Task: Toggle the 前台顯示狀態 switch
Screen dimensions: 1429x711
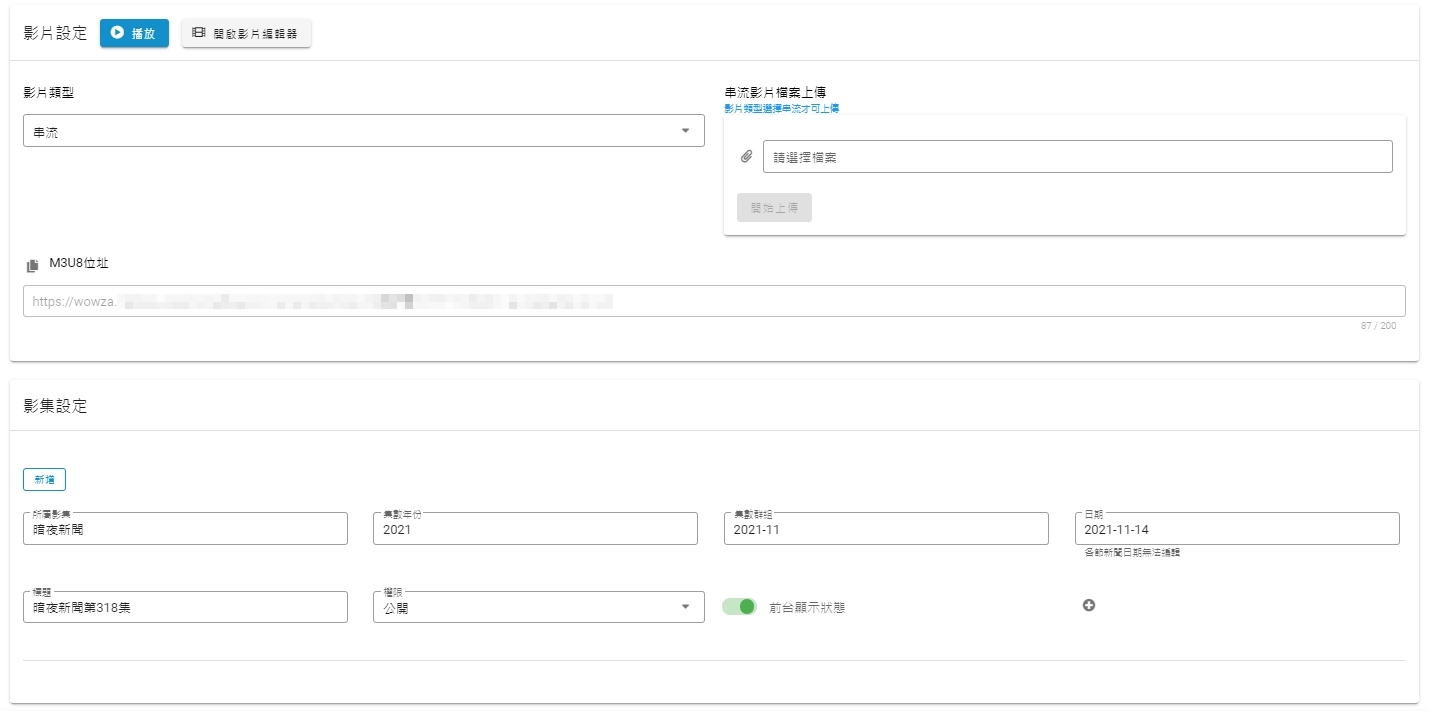Action: tap(740, 607)
